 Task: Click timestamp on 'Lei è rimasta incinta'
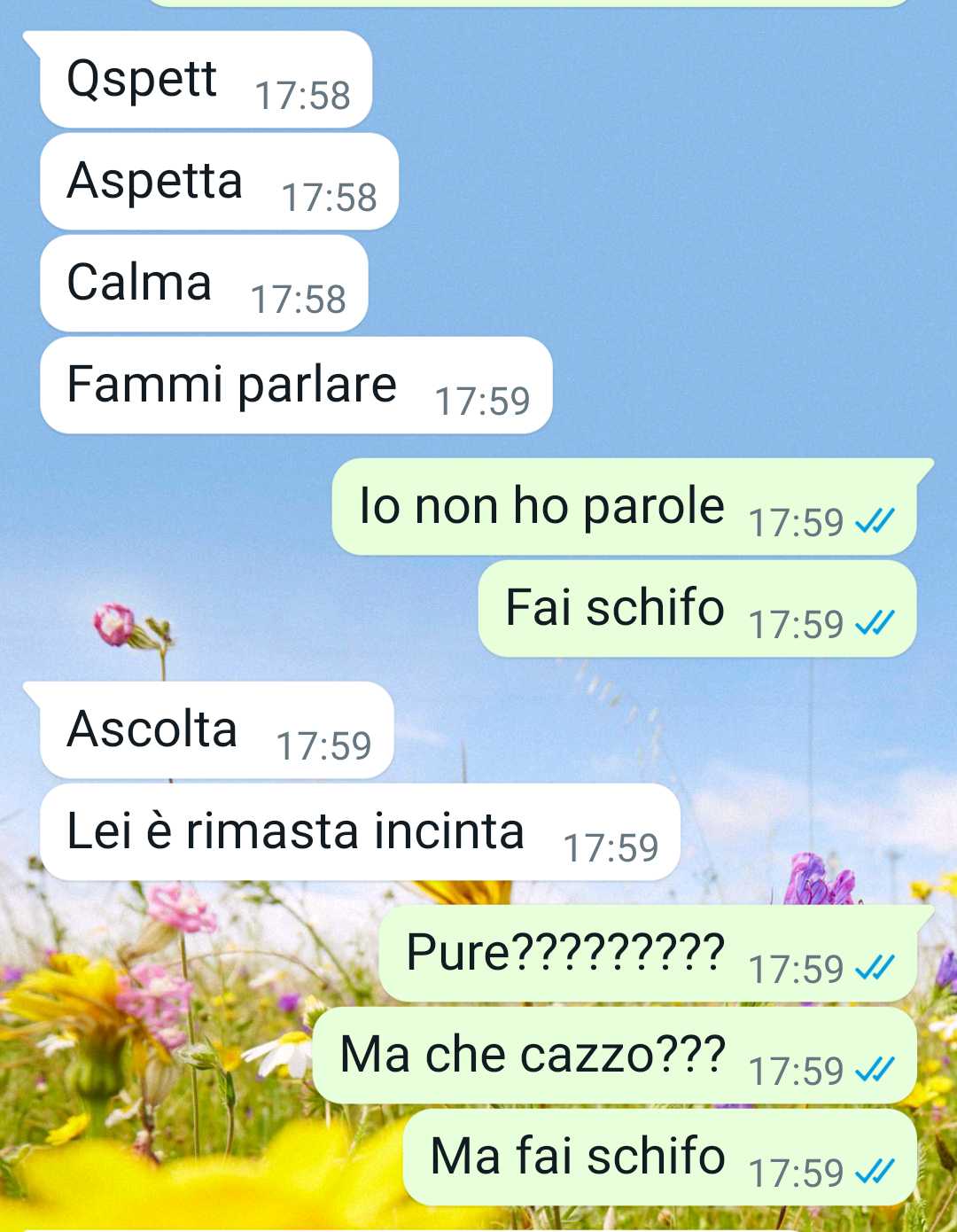pyautogui.click(x=611, y=848)
